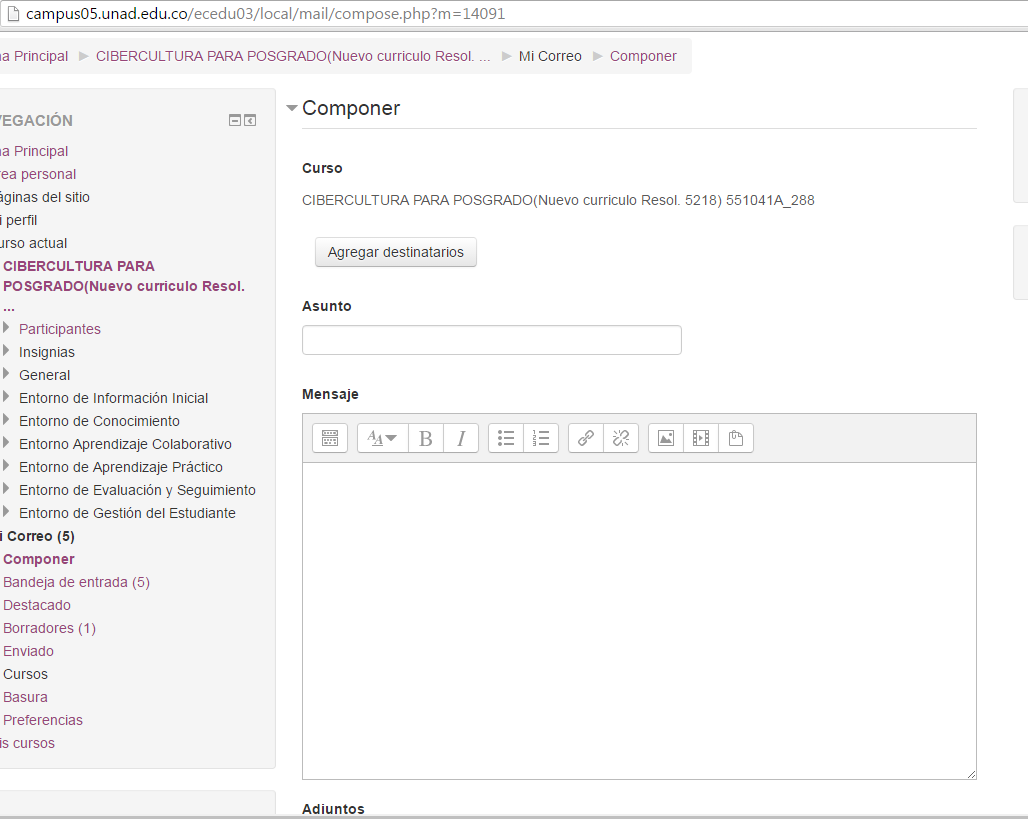The width and height of the screenshot is (1028, 819).
Task: Click the insert link icon
Action: (x=586, y=438)
